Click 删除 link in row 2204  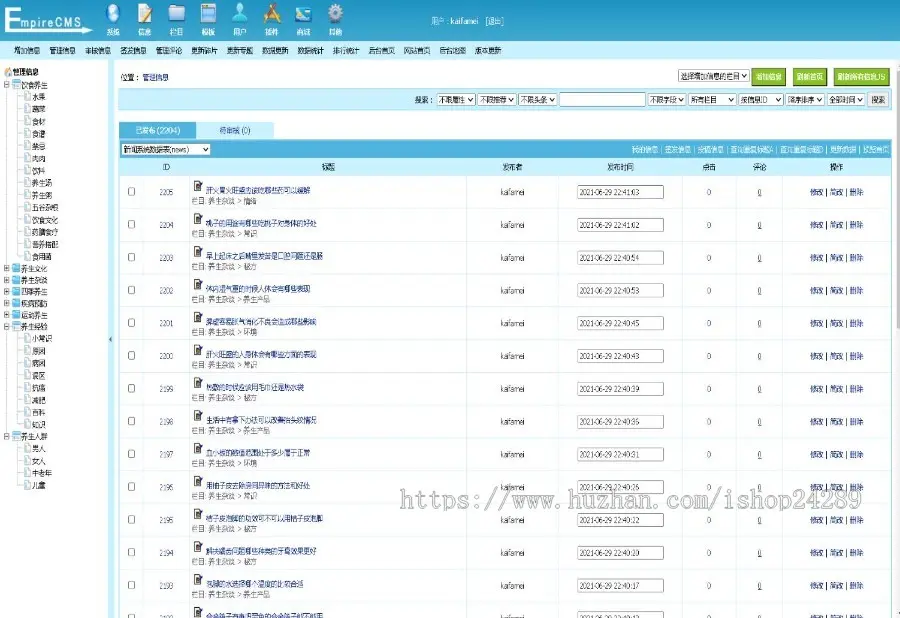pos(856,225)
